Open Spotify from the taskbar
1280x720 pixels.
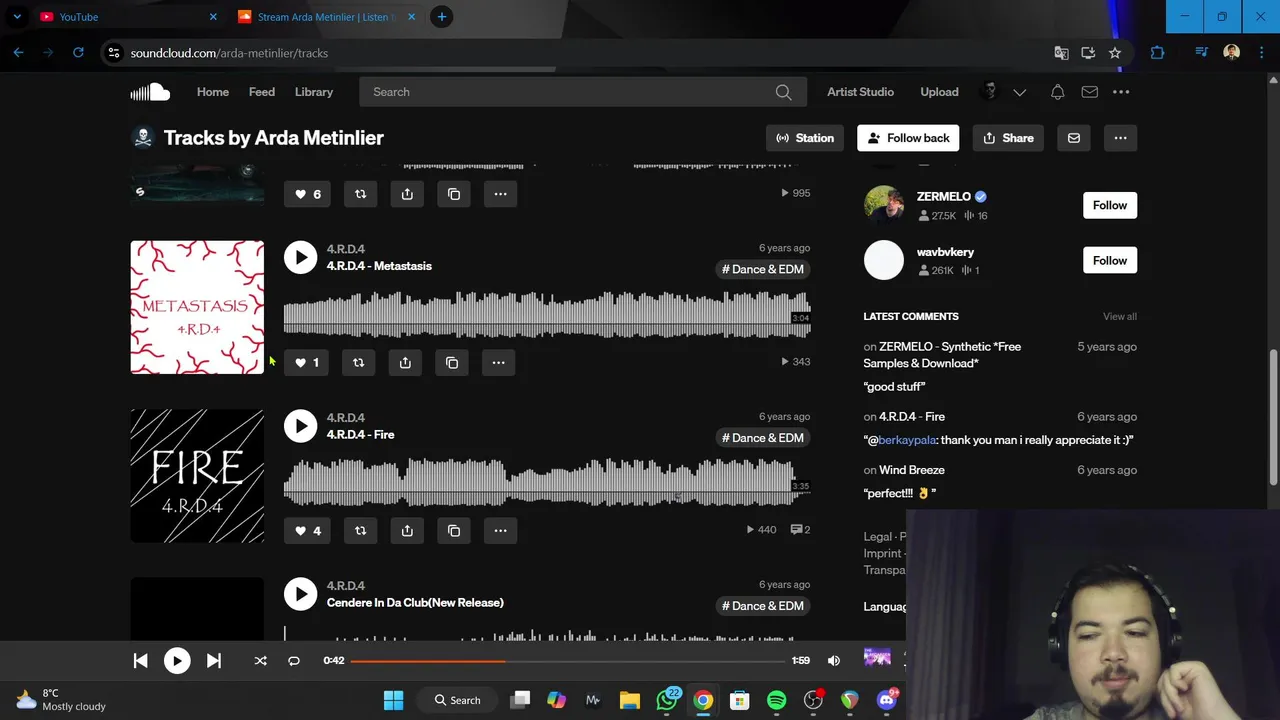pos(776,700)
